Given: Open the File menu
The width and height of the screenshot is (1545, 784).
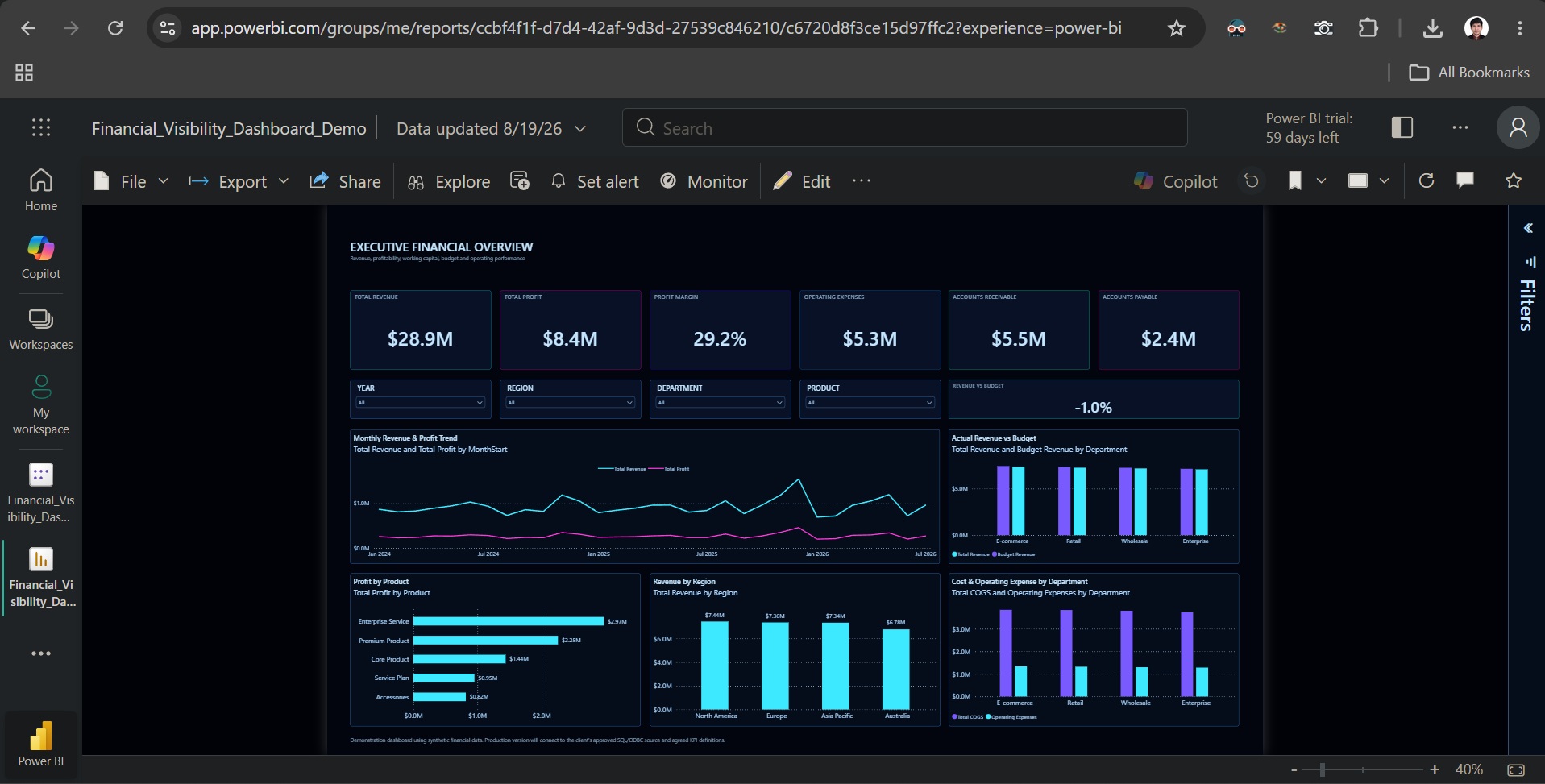Looking at the screenshot, I should (131, 181).
